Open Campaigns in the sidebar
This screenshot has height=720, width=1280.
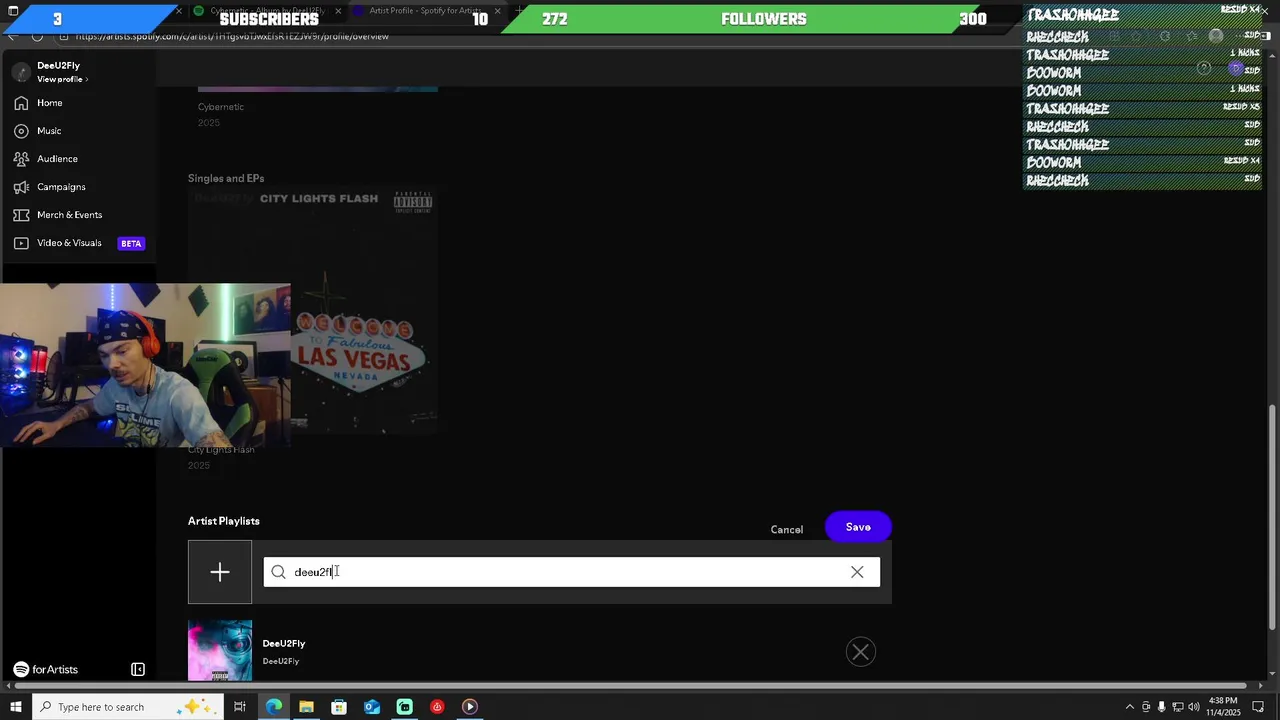point(61,187)
